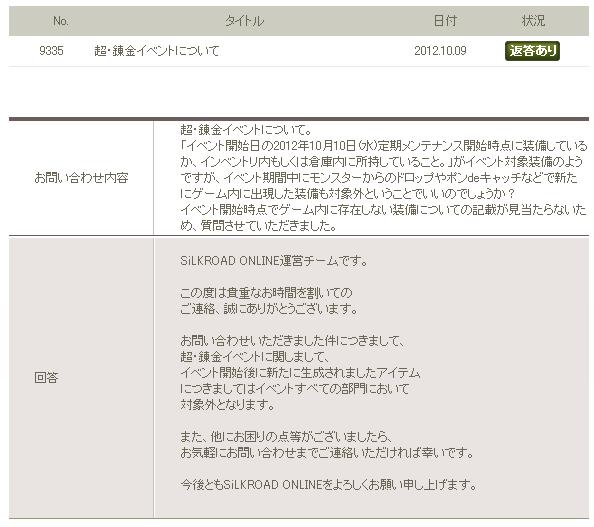Open inquiry titled 超・錬金イベントについて
This screenshot has height=527, width=594.
(x=157, y=51)
